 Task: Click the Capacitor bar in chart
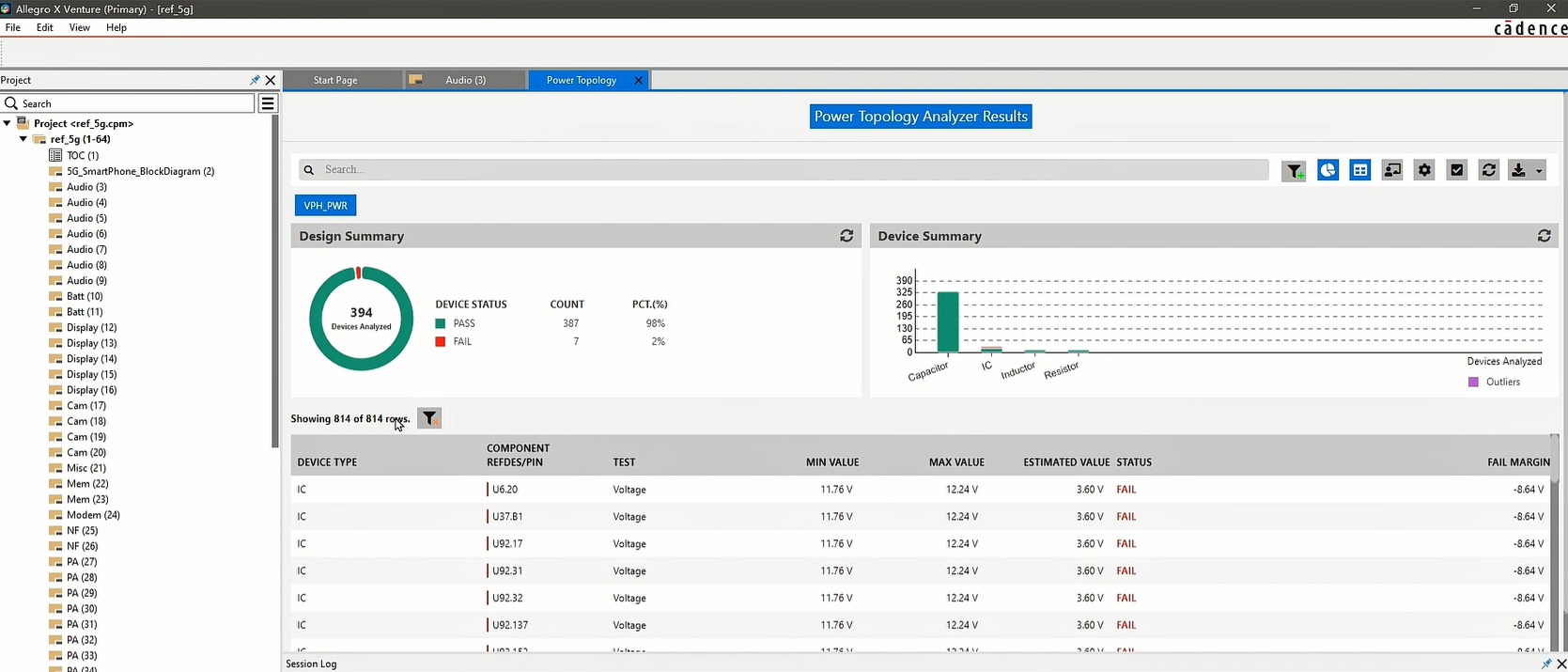tap(948, 322)
